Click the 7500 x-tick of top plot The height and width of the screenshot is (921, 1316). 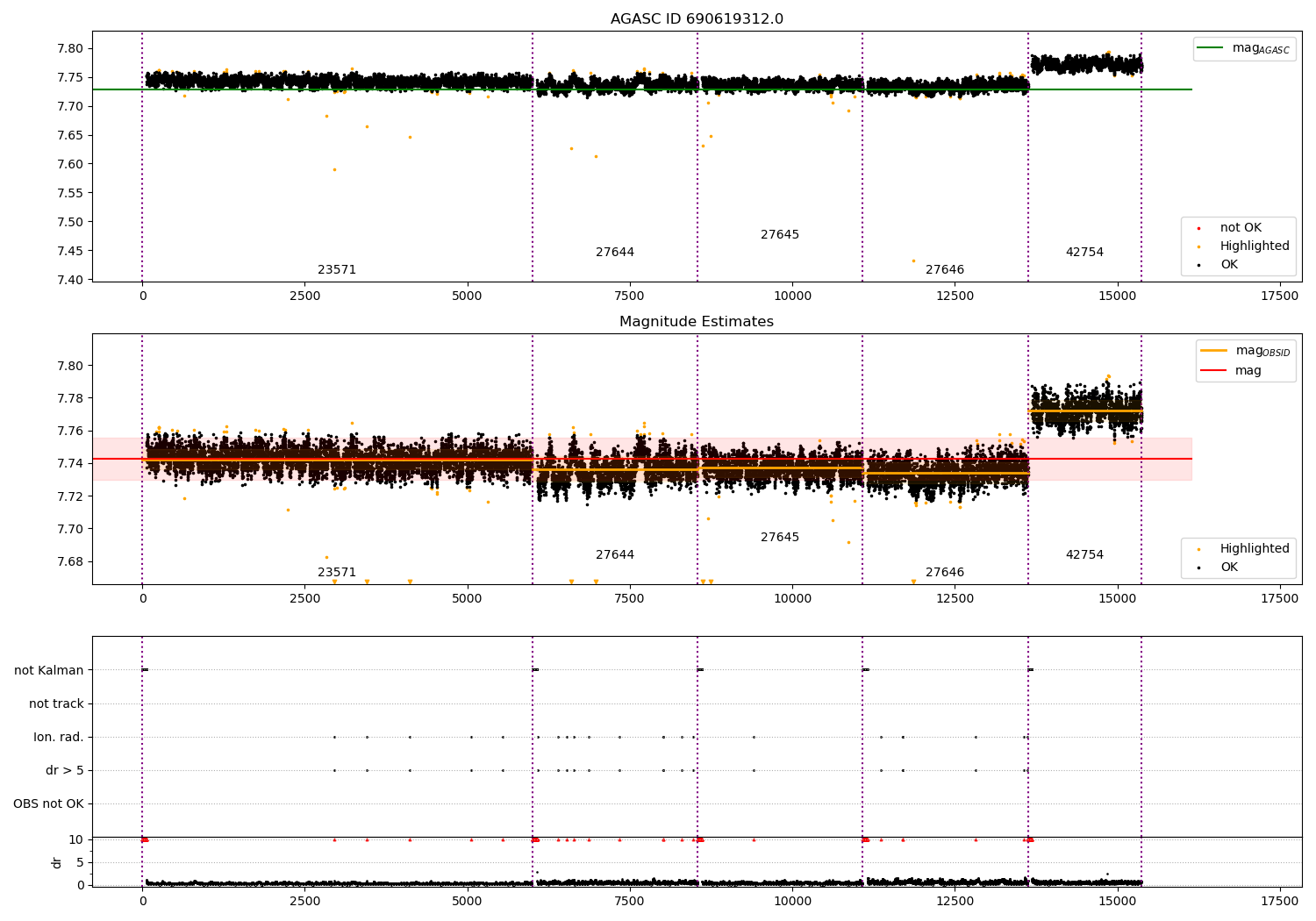coord(630,296)
